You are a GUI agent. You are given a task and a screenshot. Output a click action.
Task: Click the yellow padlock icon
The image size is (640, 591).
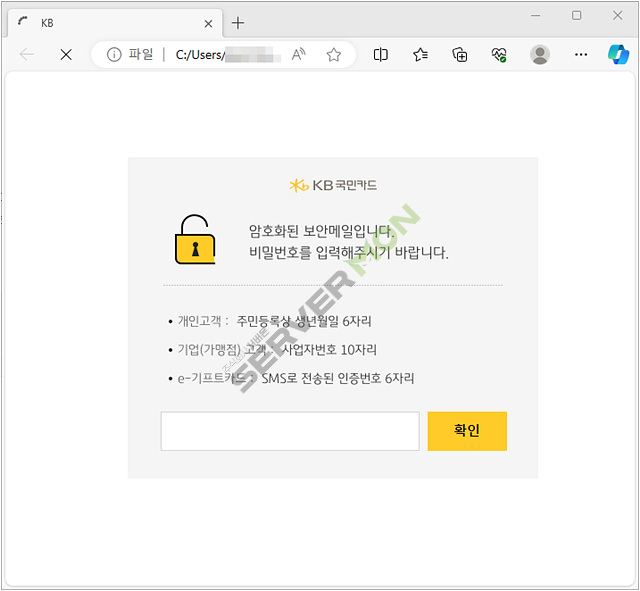click(x=195, y=240)
